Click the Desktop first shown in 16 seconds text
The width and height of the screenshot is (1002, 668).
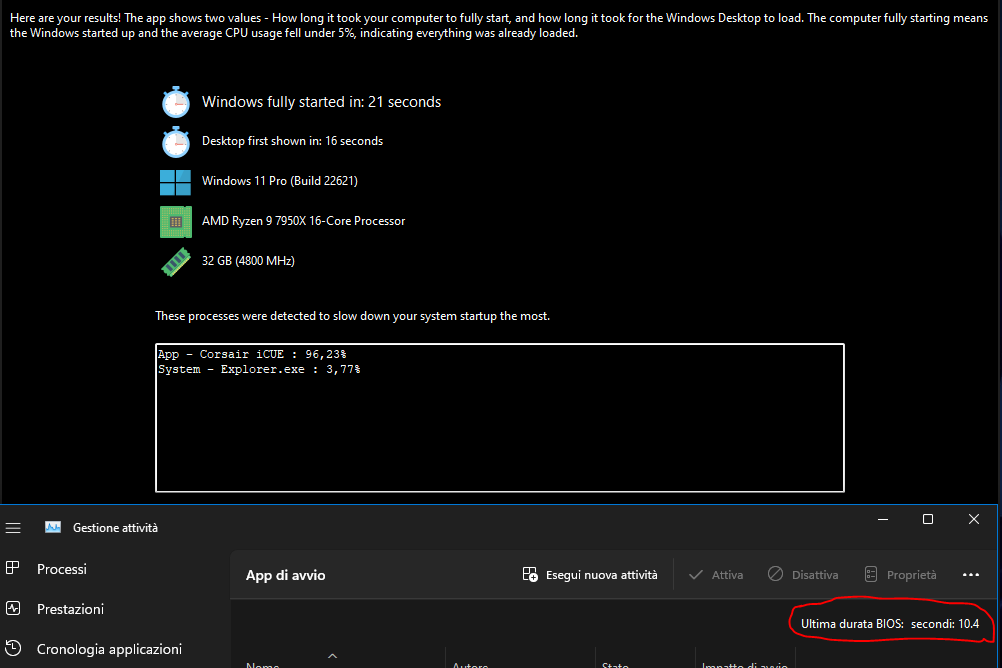coord(293,141)
